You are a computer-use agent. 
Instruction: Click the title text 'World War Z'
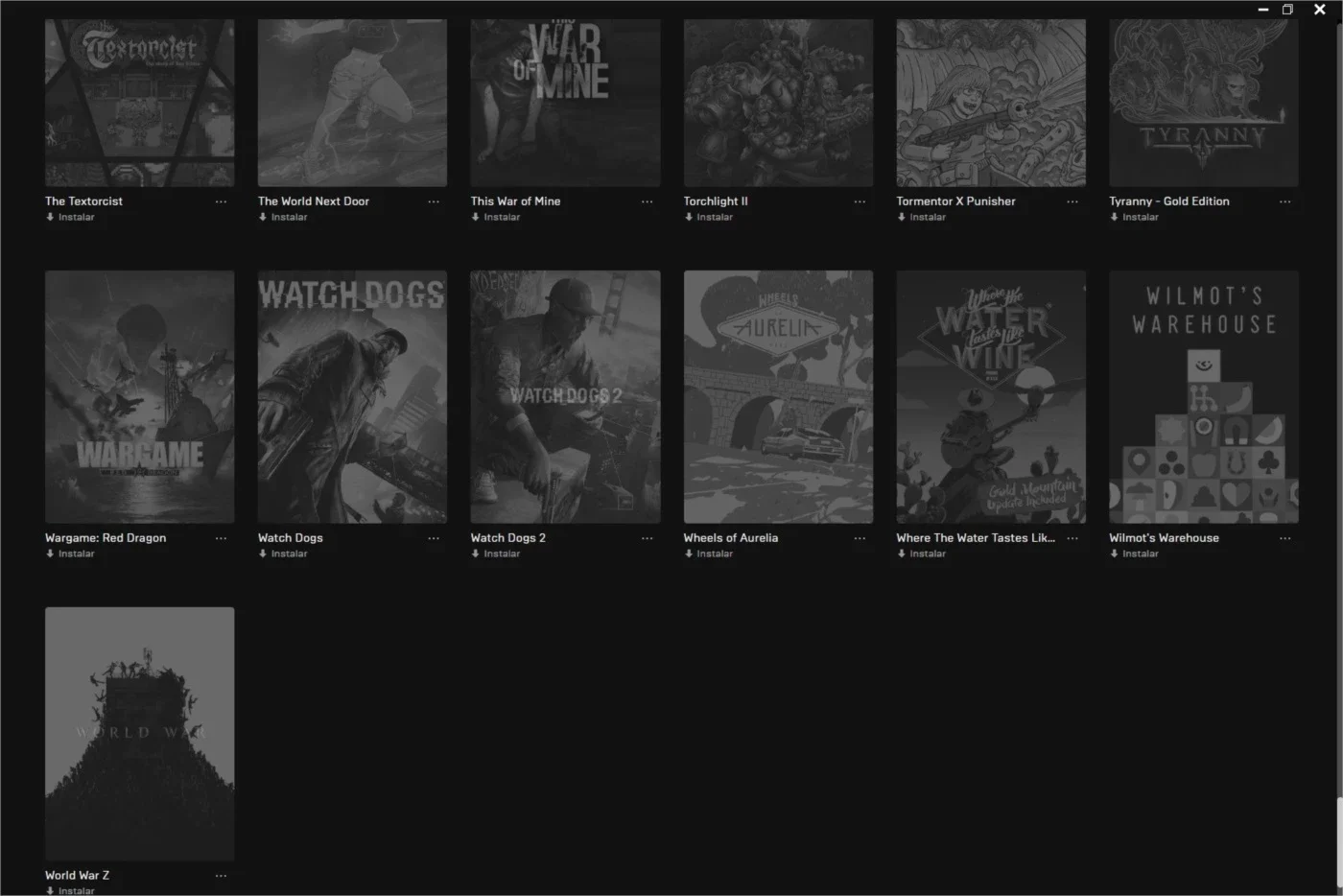[78, 875]
